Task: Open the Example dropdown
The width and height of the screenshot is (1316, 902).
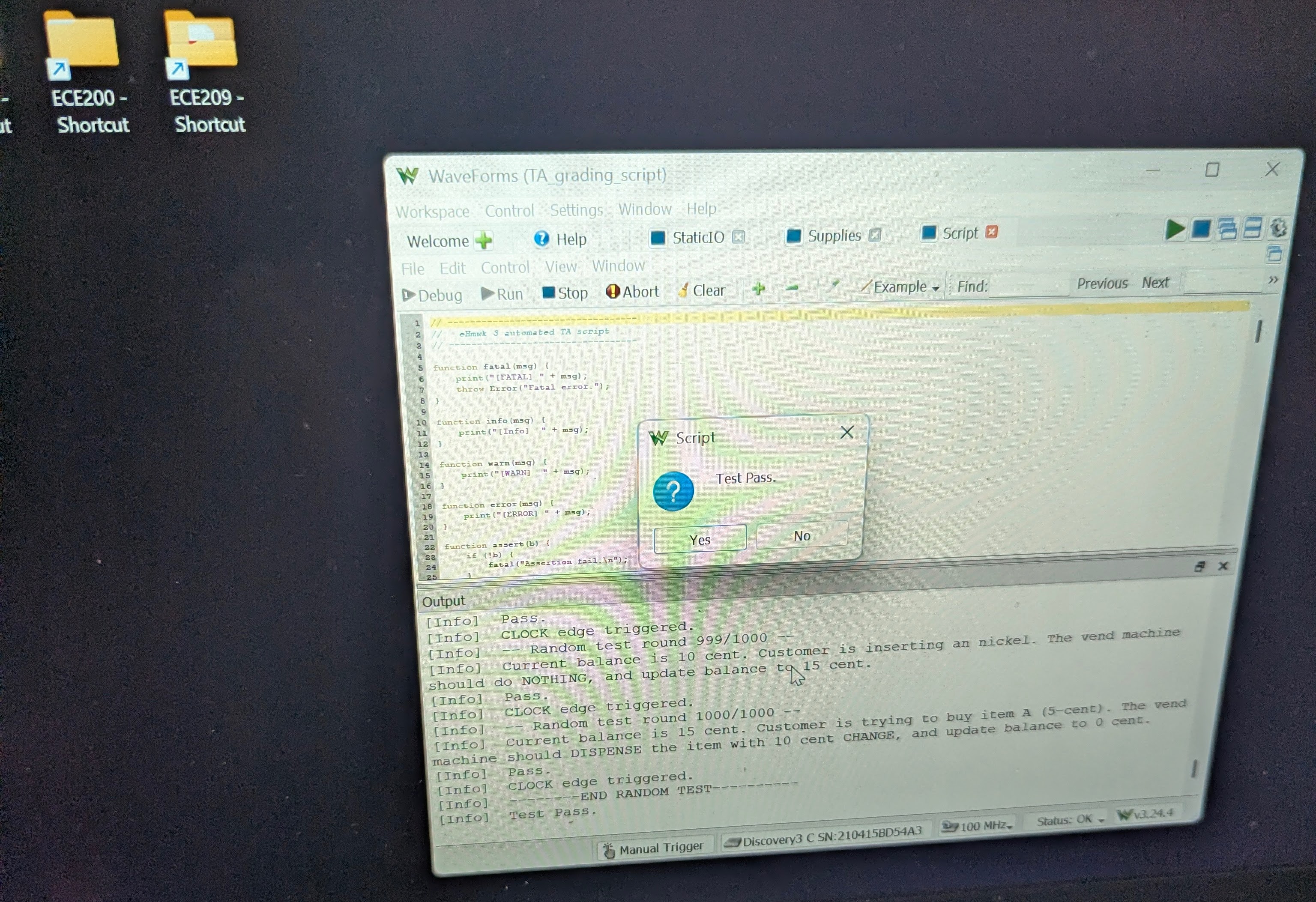Action: 900,287
